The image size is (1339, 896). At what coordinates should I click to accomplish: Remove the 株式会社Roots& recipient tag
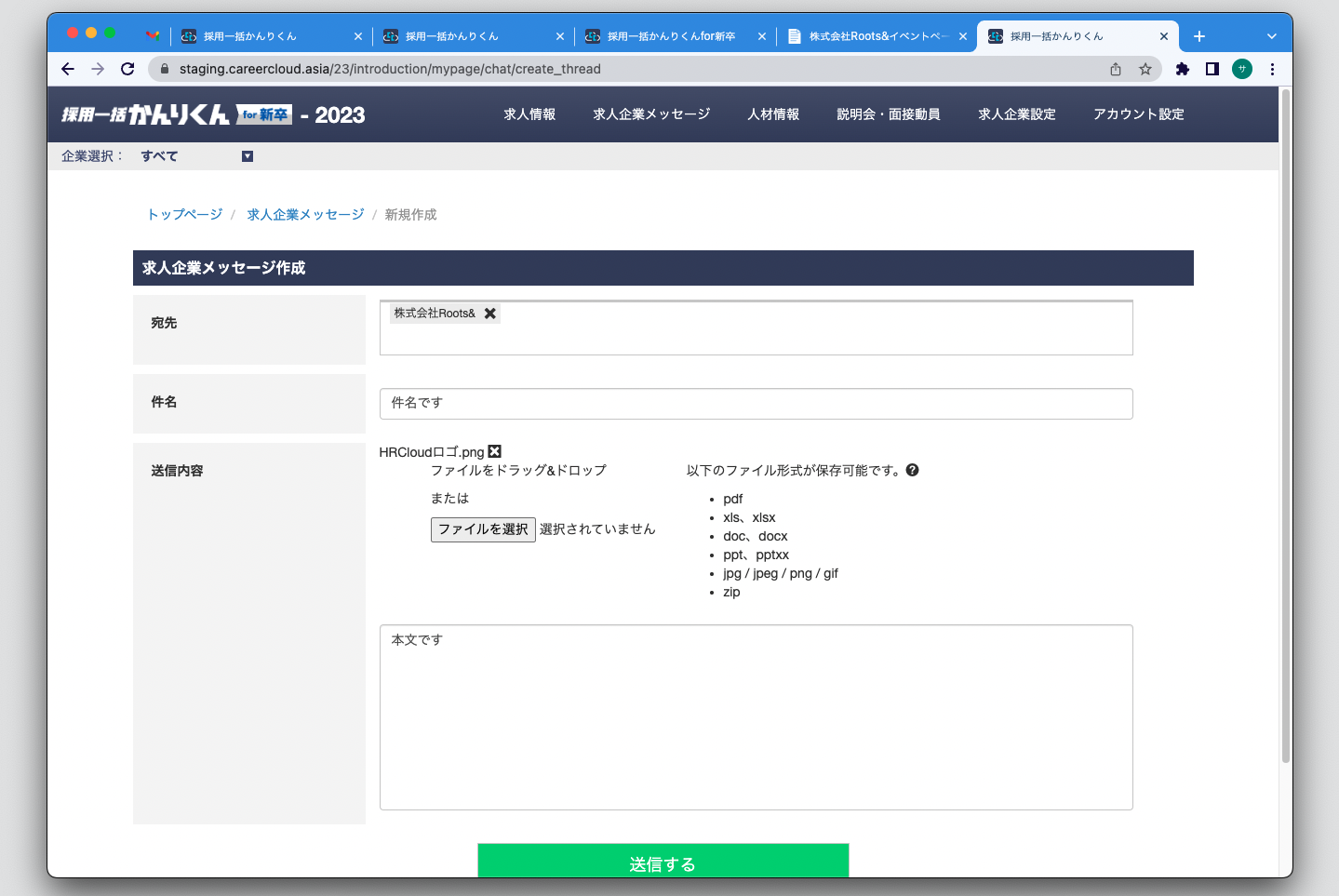tap(490, 314)
